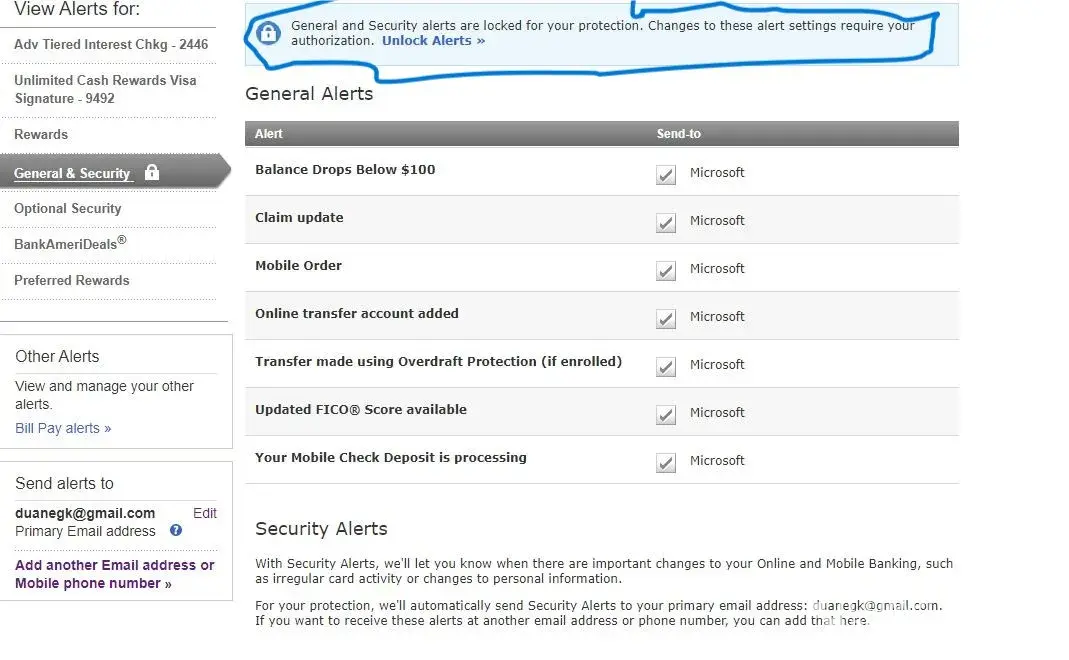Open Adv Tiered Interest Chkg - 2446 alerts
This screenshot has height=660, width=1069.
[111, 44]
